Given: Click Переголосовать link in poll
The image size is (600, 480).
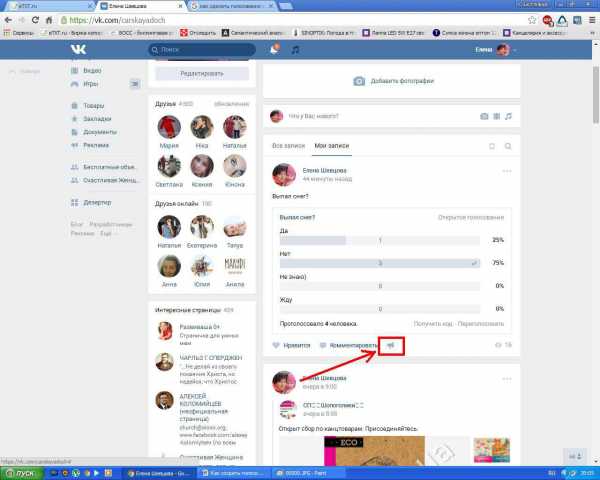Looking at the screenshot, I should point(481,324).
